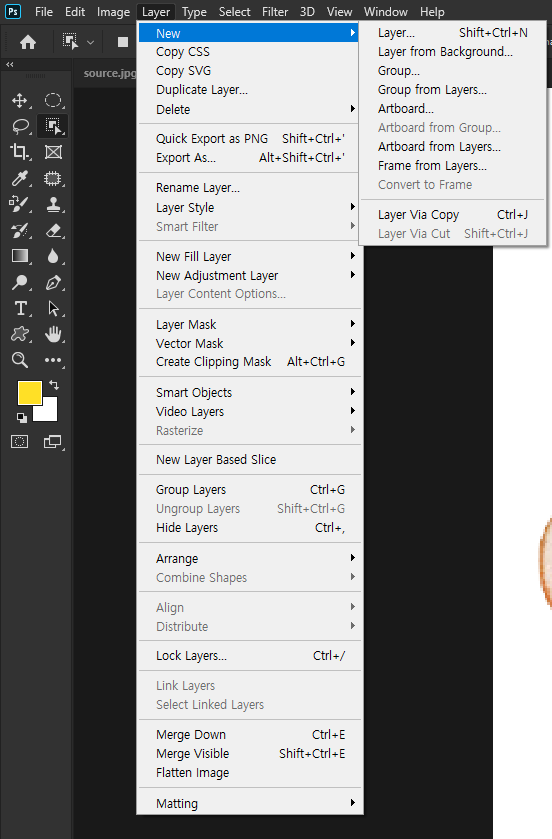Expand the Delete submenu
The width and height of the screenshot is (552, 839).
249,109
